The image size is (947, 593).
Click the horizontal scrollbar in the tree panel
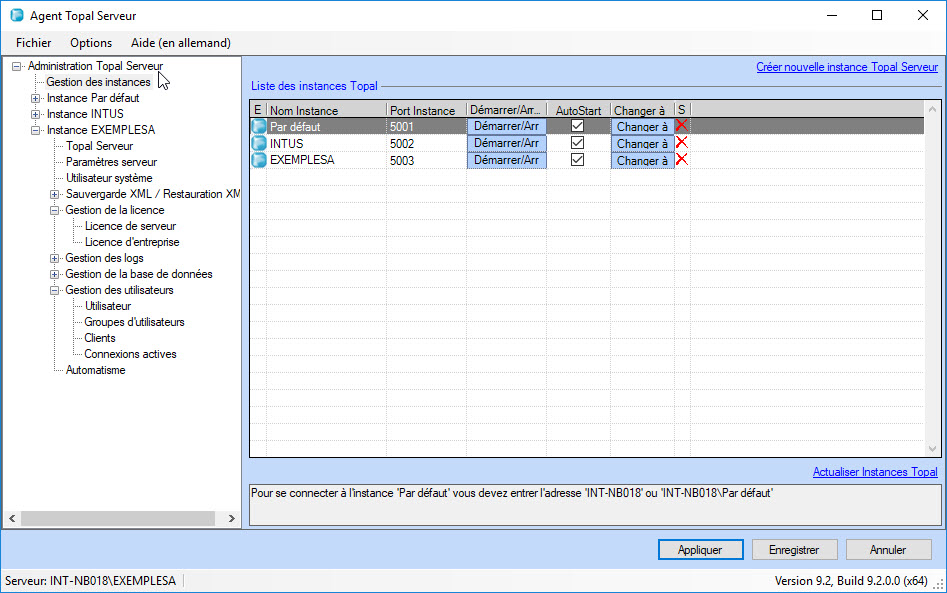118,518
